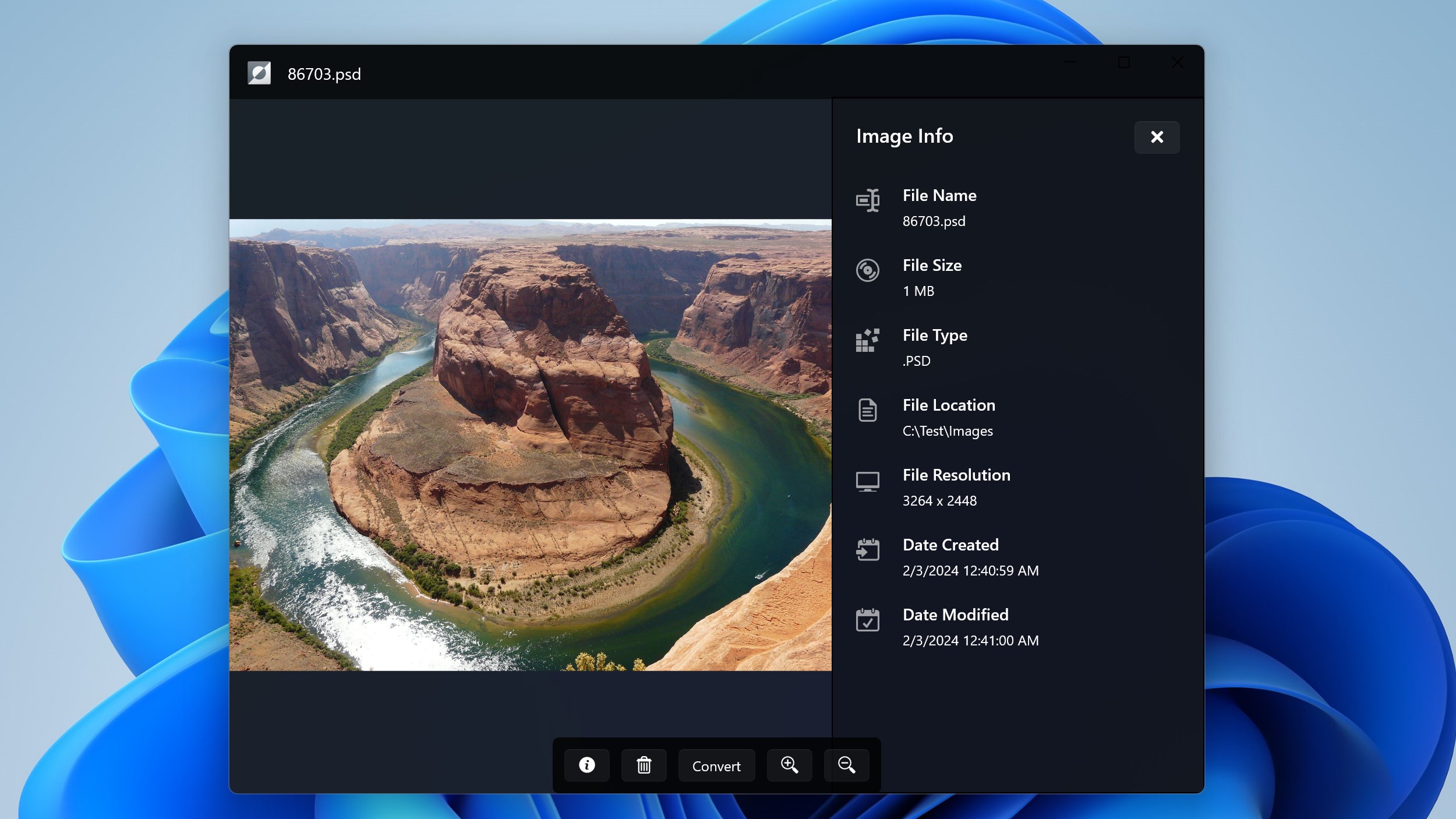Click the C:\Test\Images location path
Viewport: 1456px width, 819px height.
pyautogui.click(x=948, y=431)
